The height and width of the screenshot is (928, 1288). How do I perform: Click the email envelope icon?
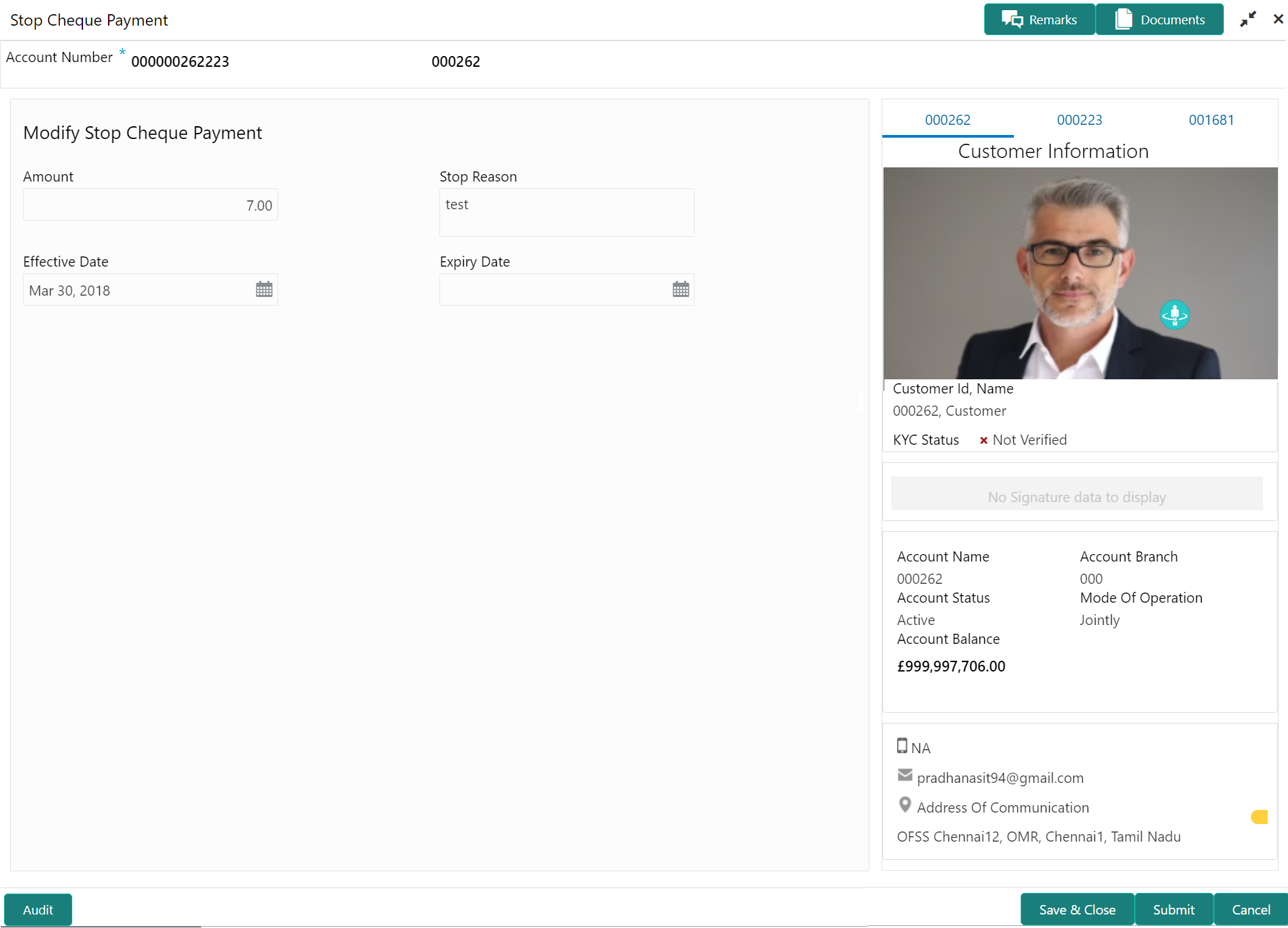coord(905,775)
